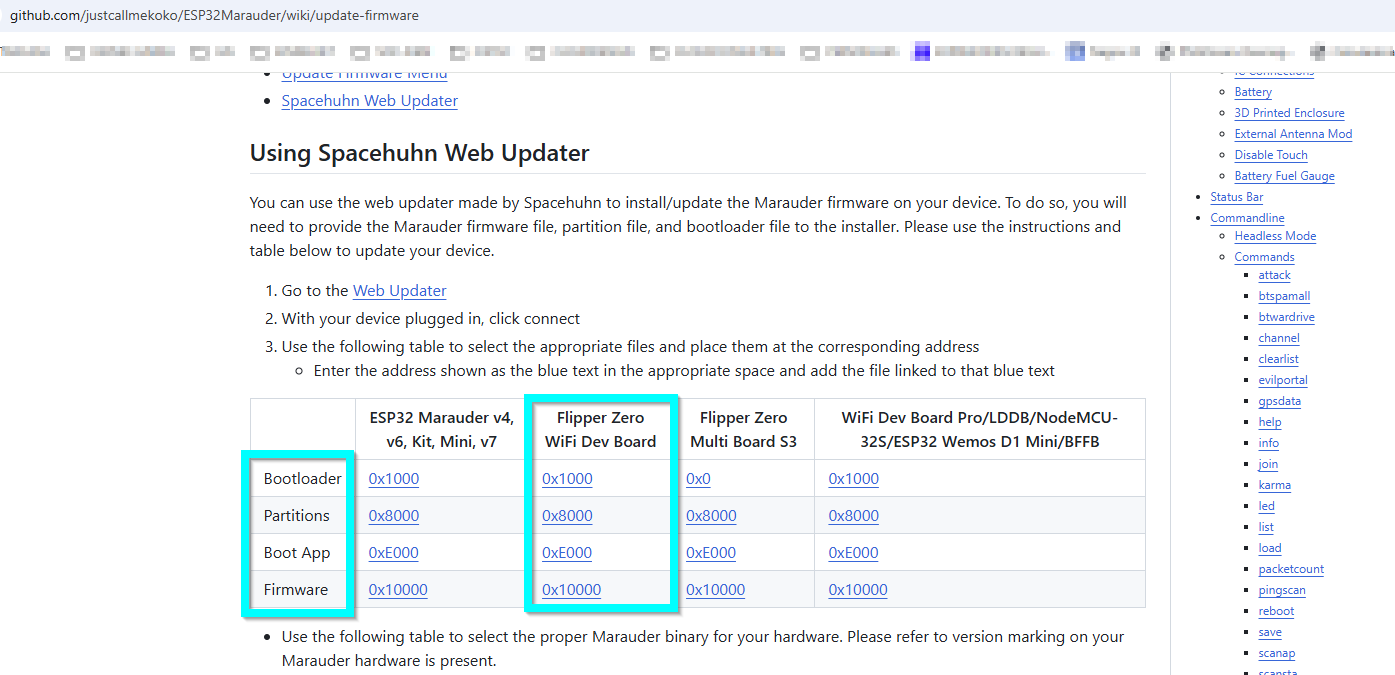Open the Status Bar wiki page
1395x675 pixels.
point(1236,197)
